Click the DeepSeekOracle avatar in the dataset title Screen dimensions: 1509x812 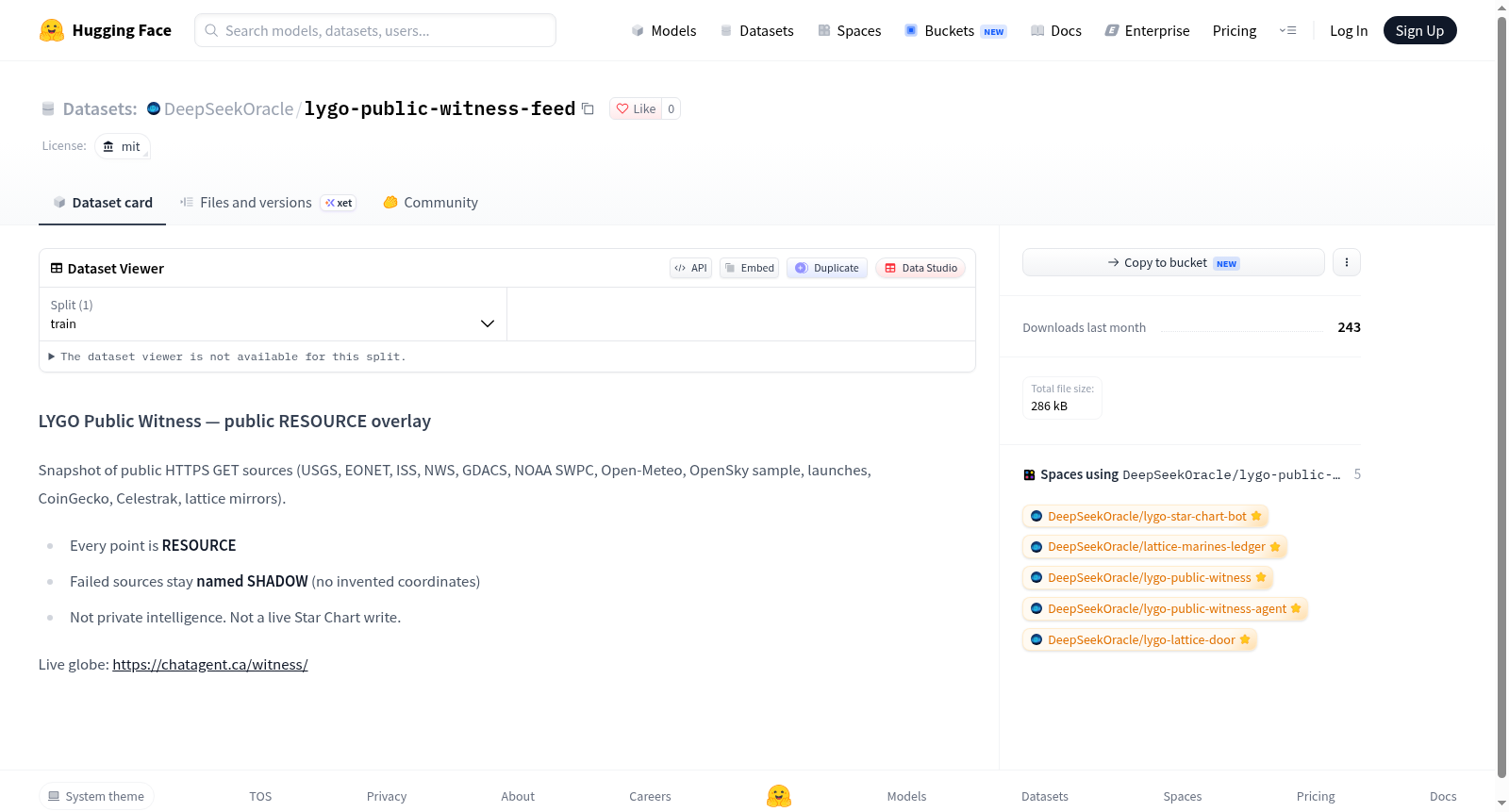(154, 108)
